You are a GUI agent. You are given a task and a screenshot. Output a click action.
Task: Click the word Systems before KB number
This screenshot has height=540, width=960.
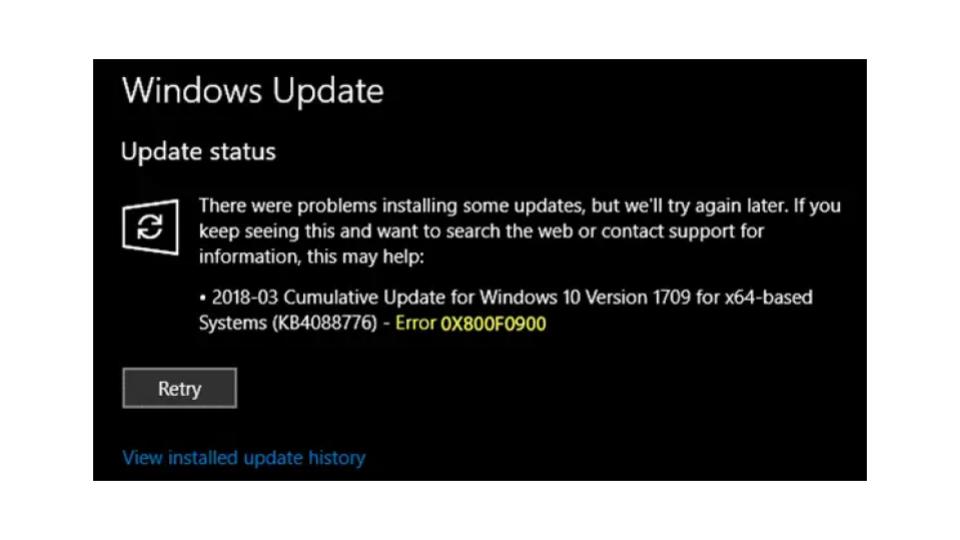pyautogui.click(x=233, y=323)
